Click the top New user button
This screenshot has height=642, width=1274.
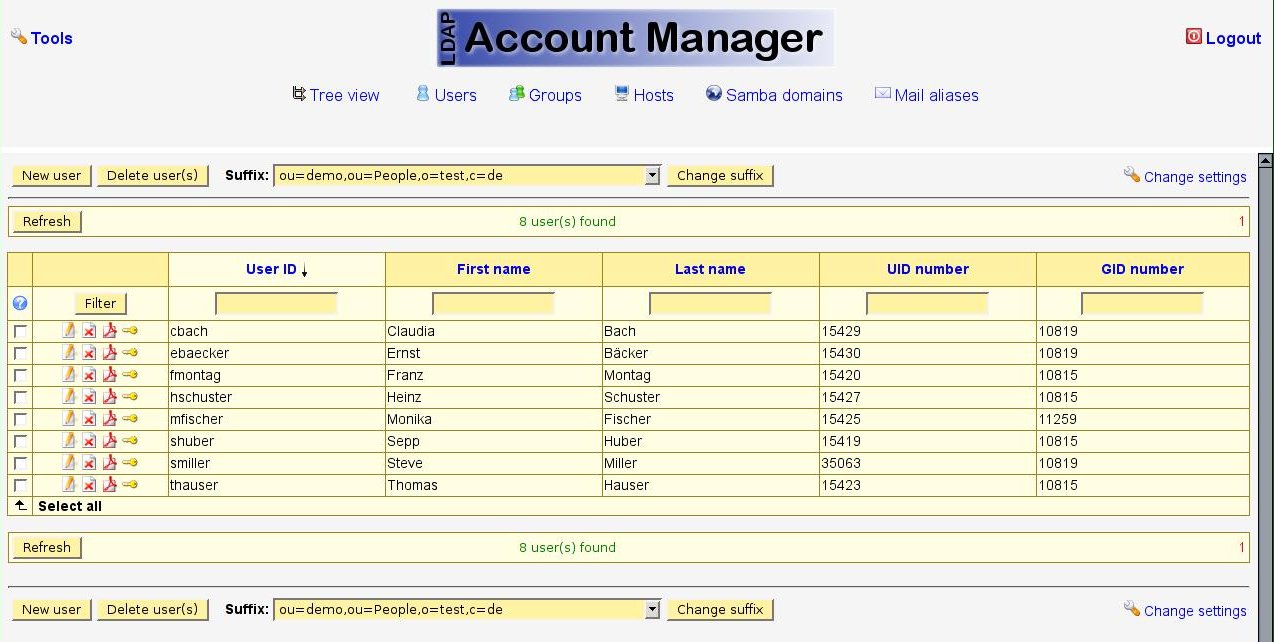(x=51, y=176)
